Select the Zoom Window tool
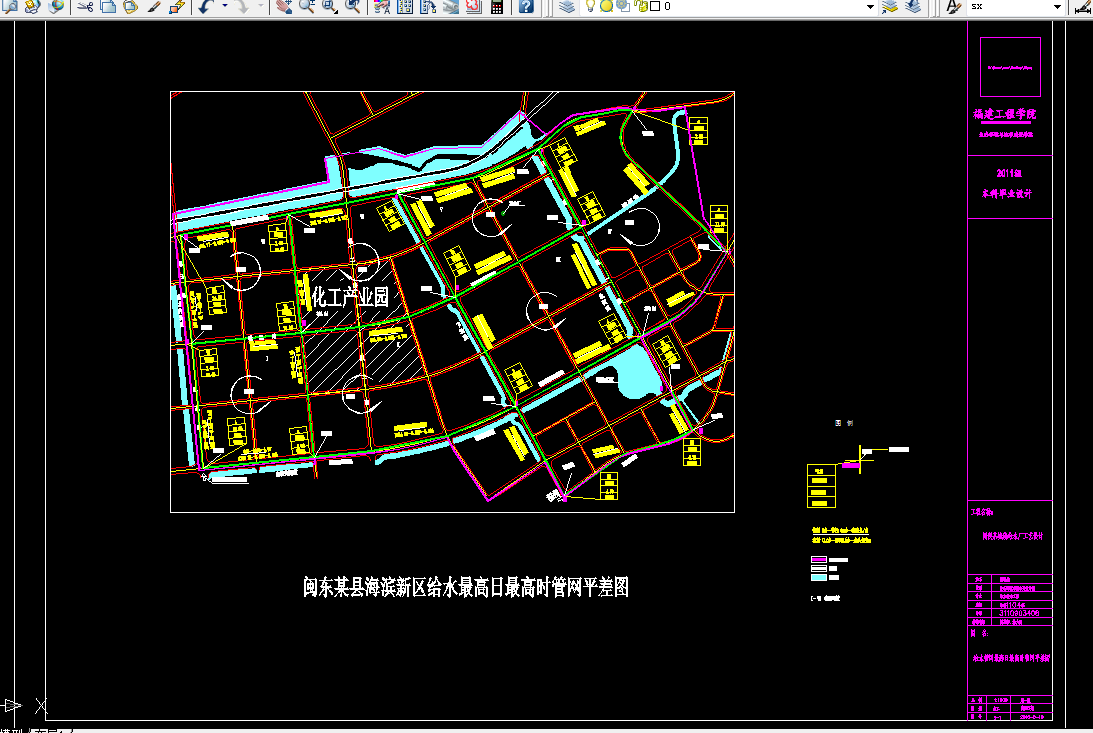 pos(329,6)
